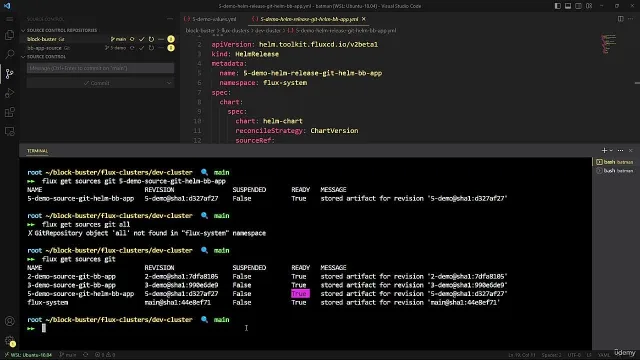
Task: Click flux-clusters breadcrumb segment
Action: click(235, 31)
